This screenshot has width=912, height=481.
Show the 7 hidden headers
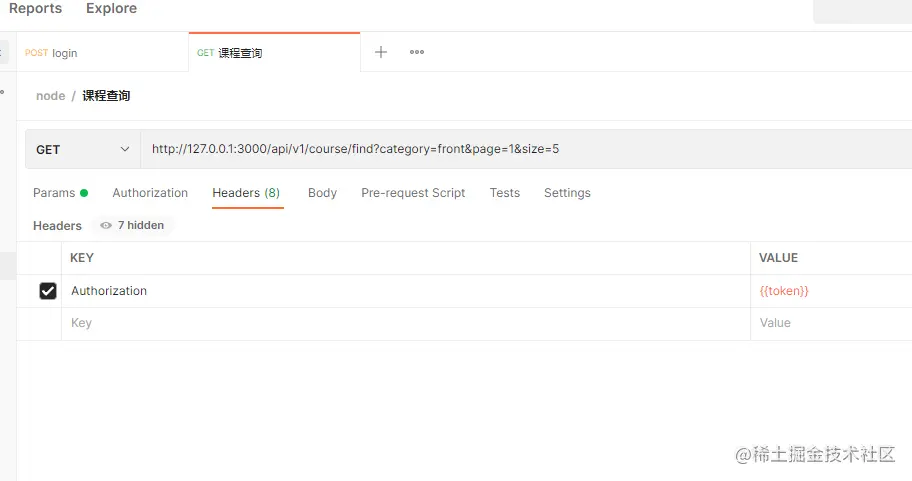click(132, 225)
